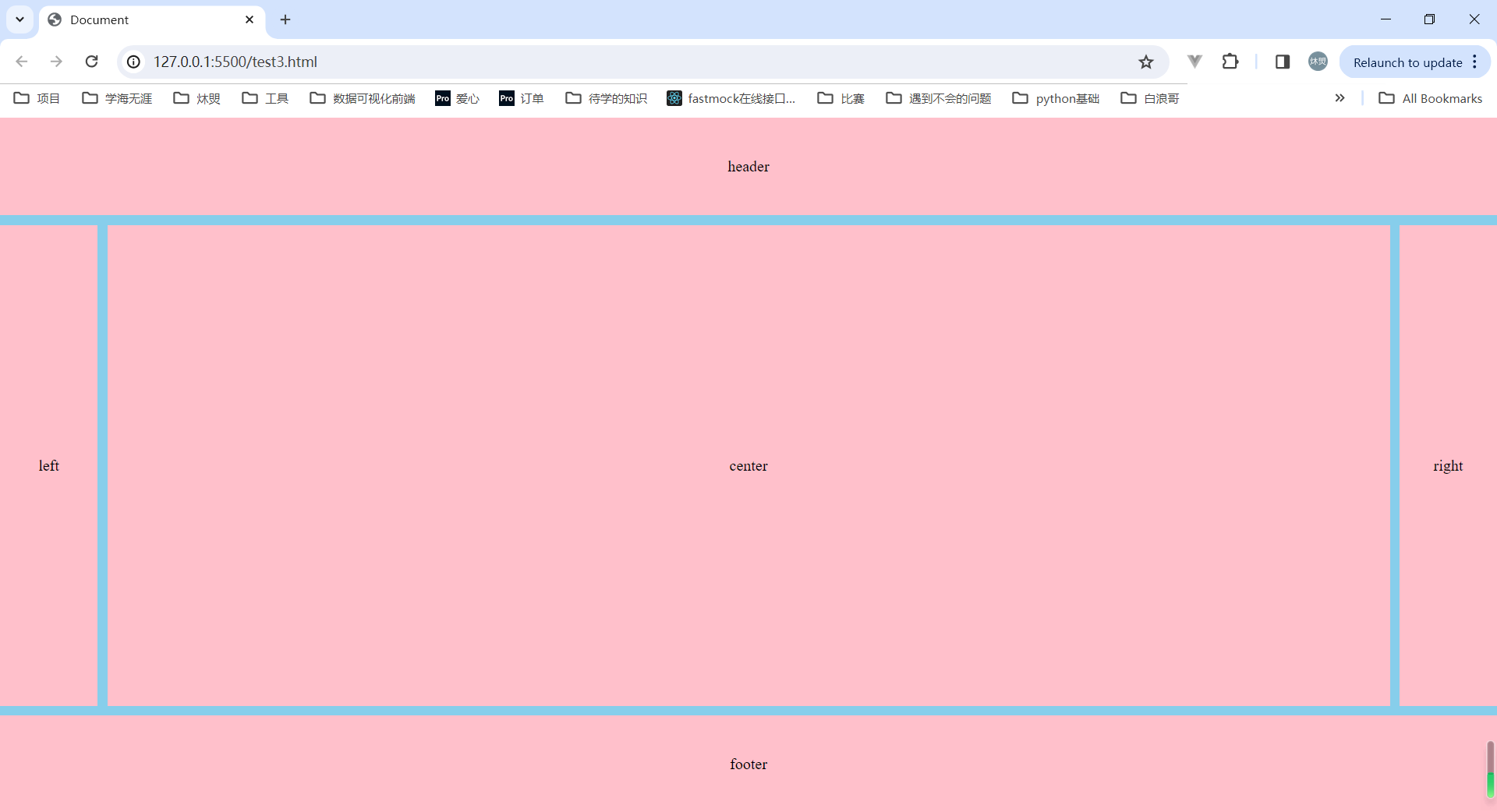Open Chrome's three-dot menu
Screen dimensions: 1497x812
coord(1474,62)
